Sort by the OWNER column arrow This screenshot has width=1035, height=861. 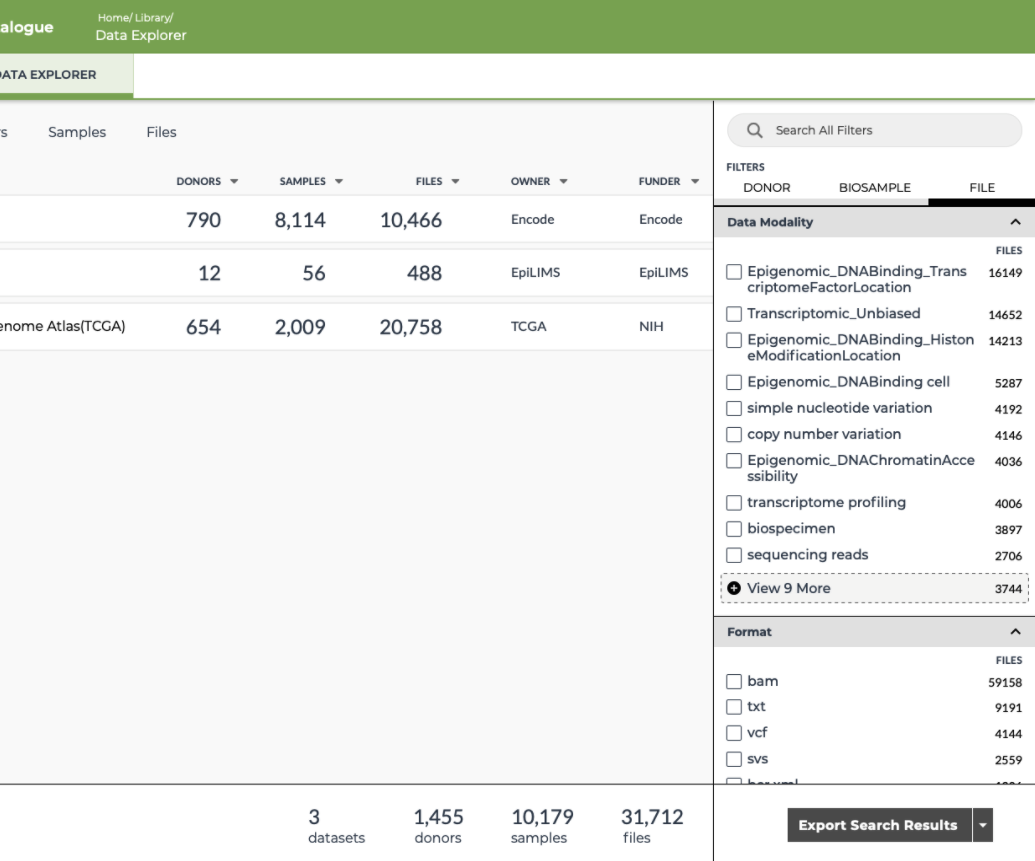point(563,182)
